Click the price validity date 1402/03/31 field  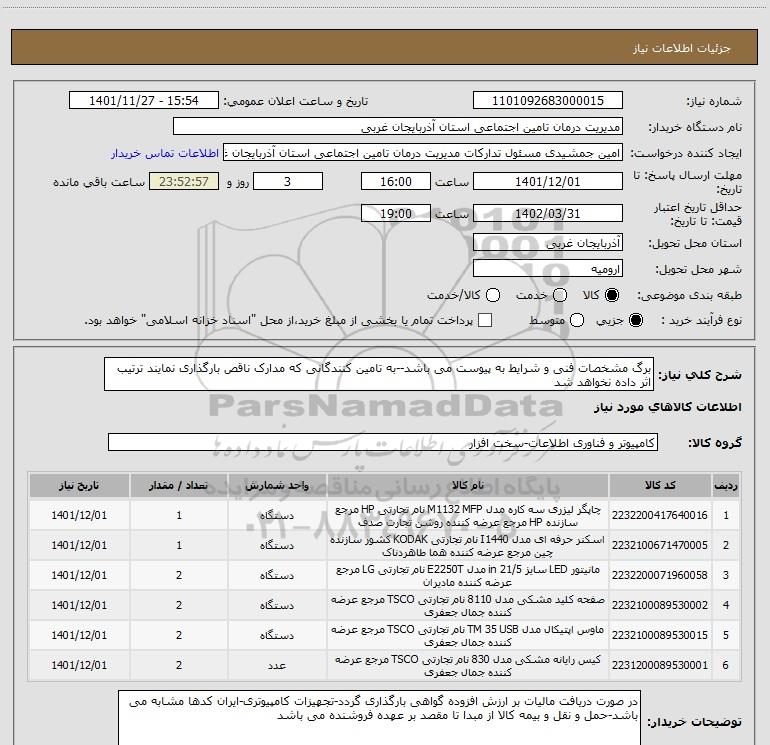click(x=548, y=214)
